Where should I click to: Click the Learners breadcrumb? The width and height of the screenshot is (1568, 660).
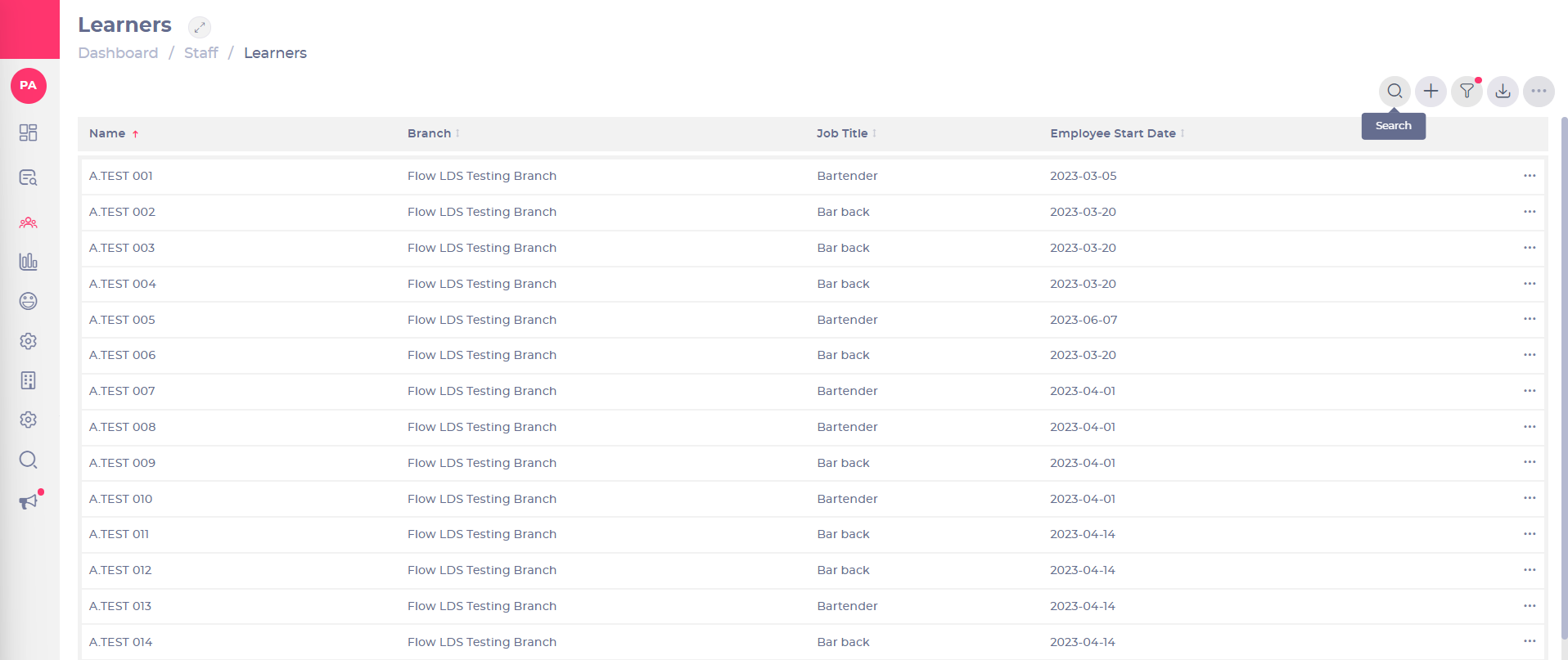click(275, 53)
